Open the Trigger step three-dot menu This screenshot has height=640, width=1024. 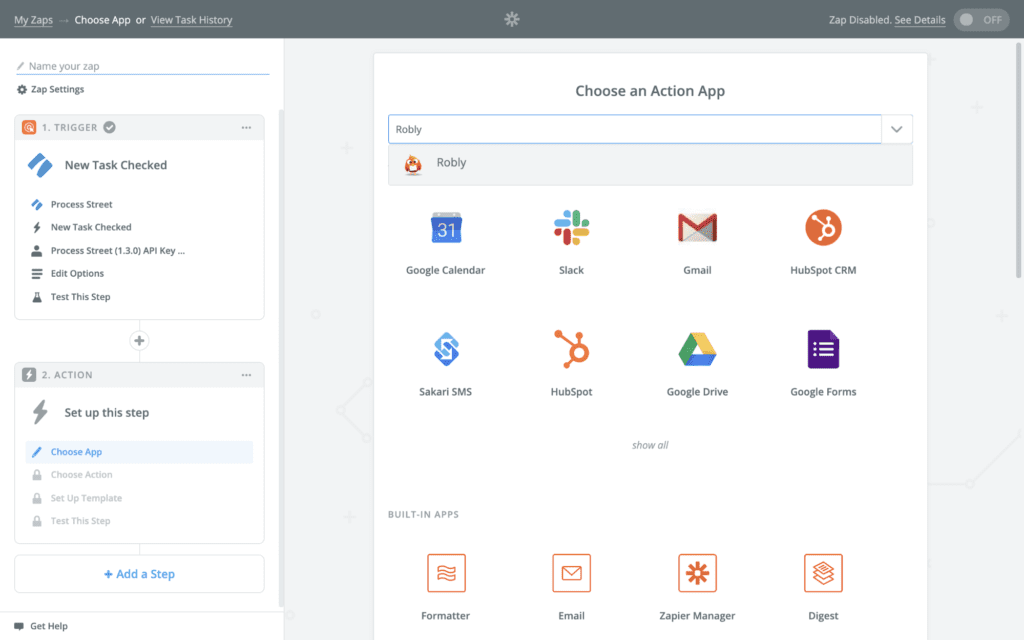(246, 127)
